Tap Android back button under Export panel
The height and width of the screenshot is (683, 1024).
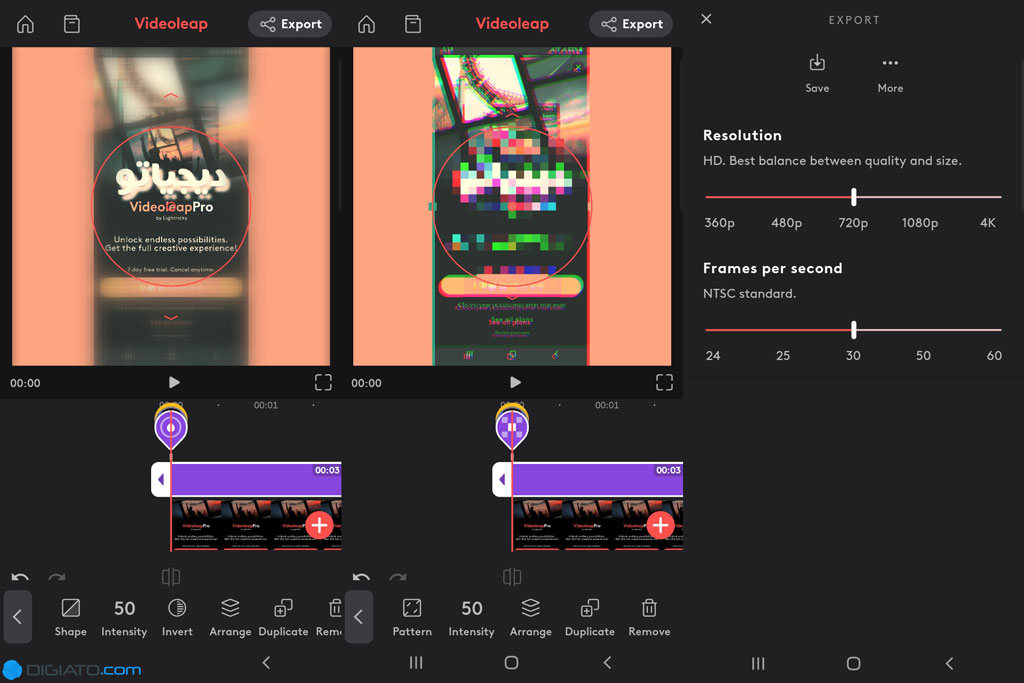click(x=950, y=663)
